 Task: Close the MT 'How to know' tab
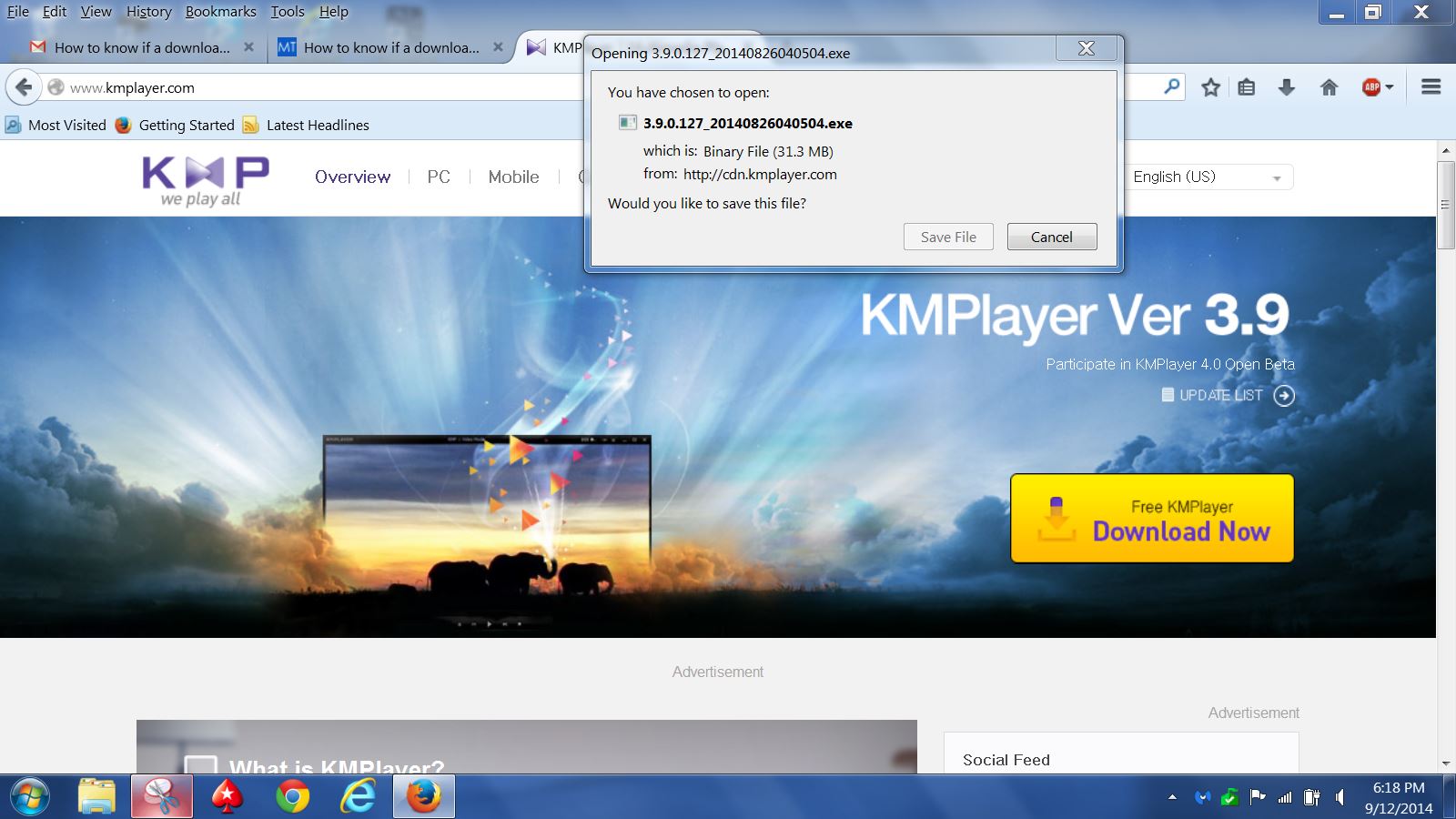click(498, 47)
